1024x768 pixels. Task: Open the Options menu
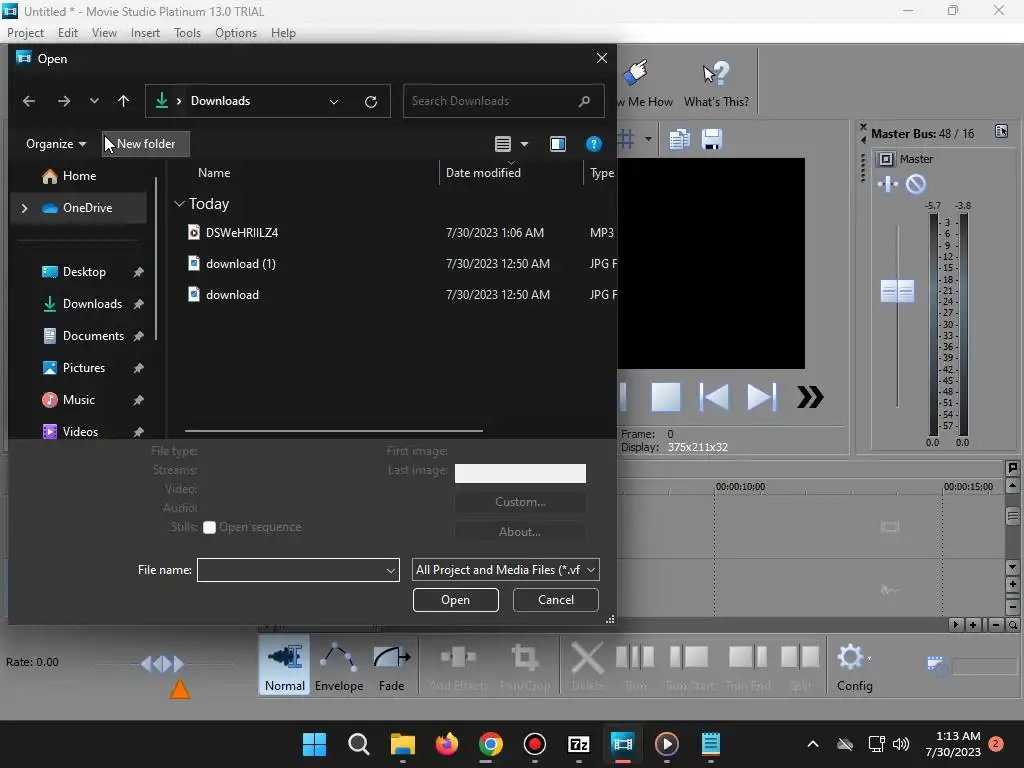click(x=236, y=33)
